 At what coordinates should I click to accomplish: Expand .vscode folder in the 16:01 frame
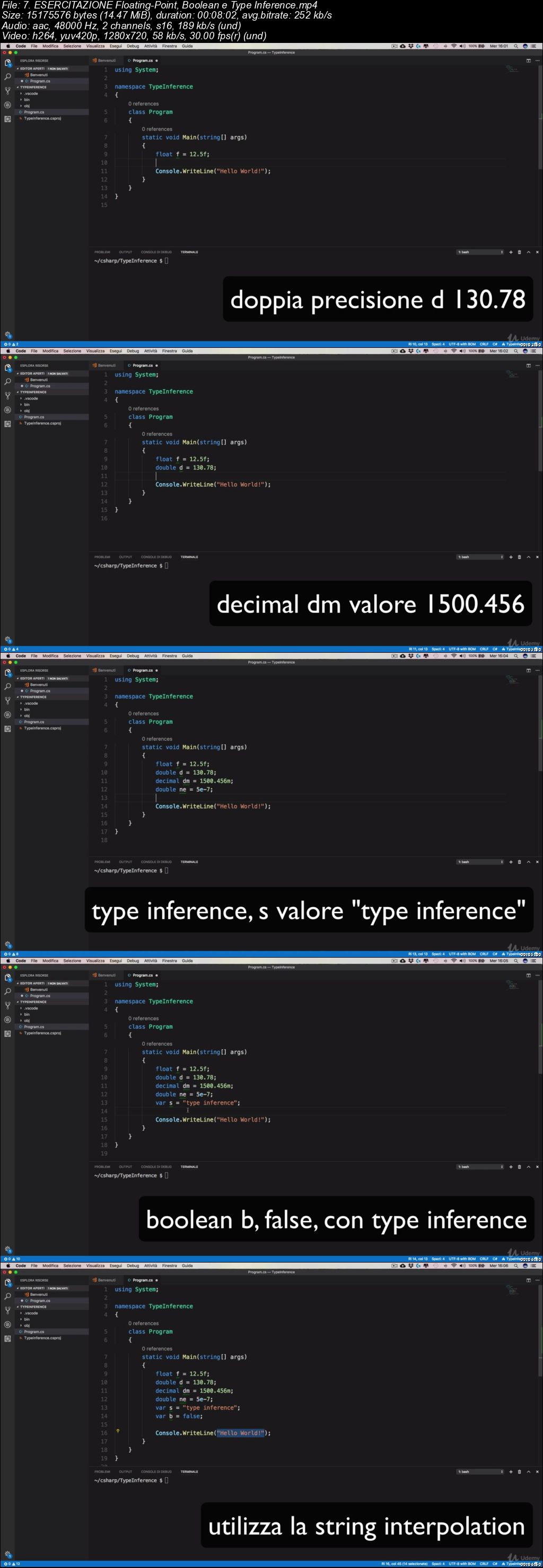(x=30, y=93)
